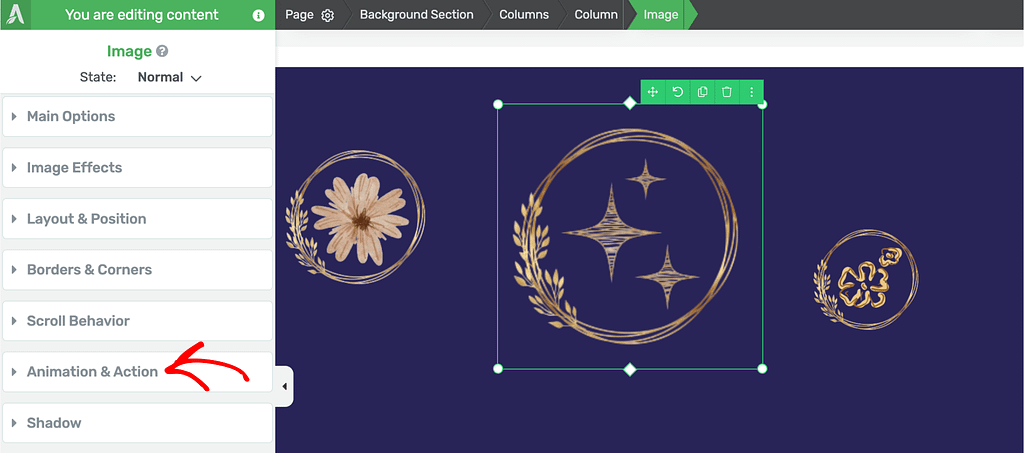1024x453 pixels.
Task: Delete the selected image with trash icon
Action: coord(726,92)
